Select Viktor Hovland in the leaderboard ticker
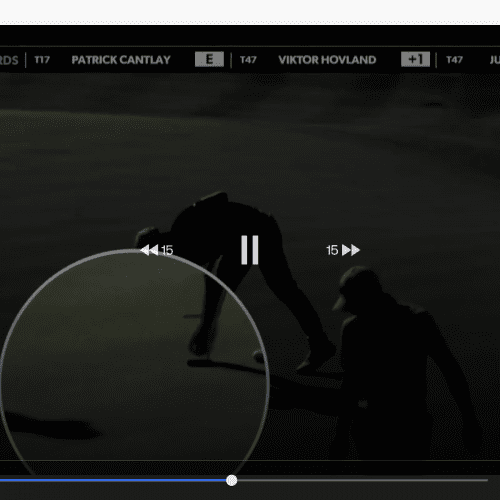The height and width of the screenshot is (500, 500). 327,60
